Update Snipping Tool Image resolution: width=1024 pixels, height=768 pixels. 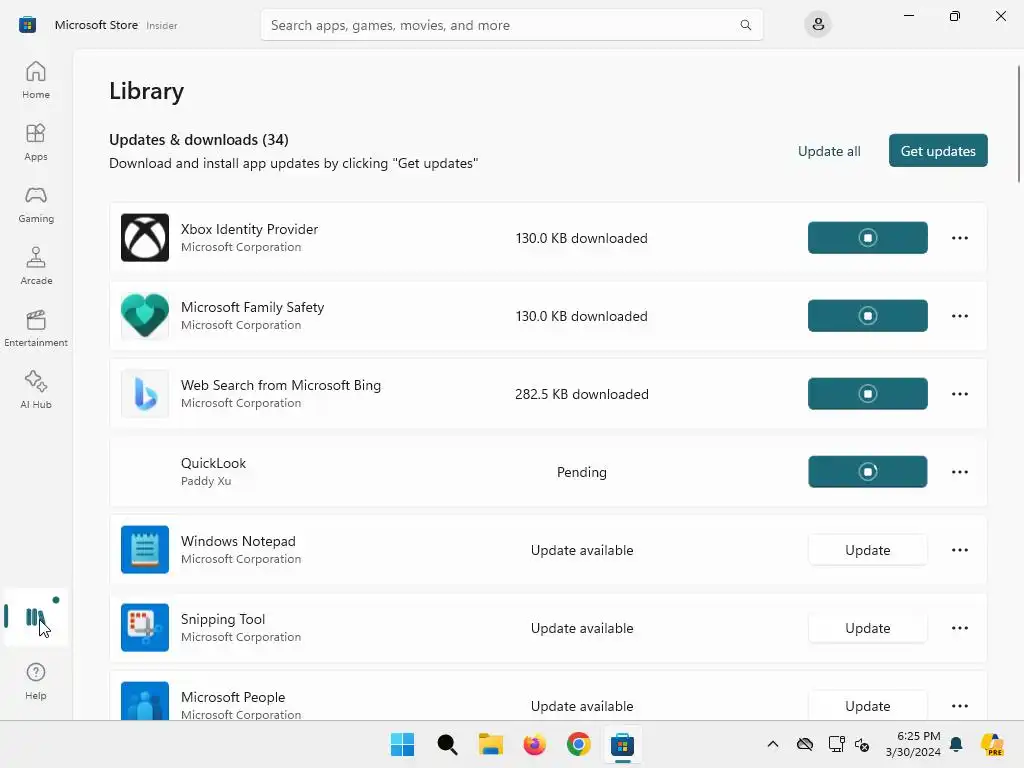coord(867,628)
